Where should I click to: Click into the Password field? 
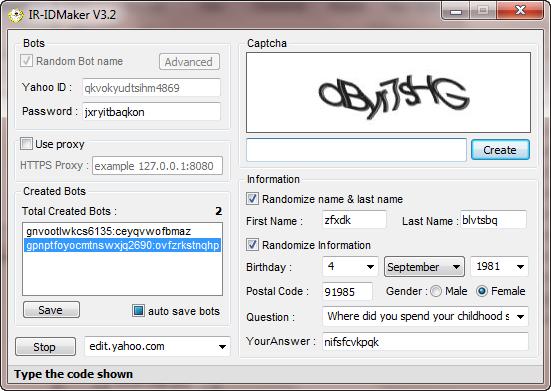[151, 112]
